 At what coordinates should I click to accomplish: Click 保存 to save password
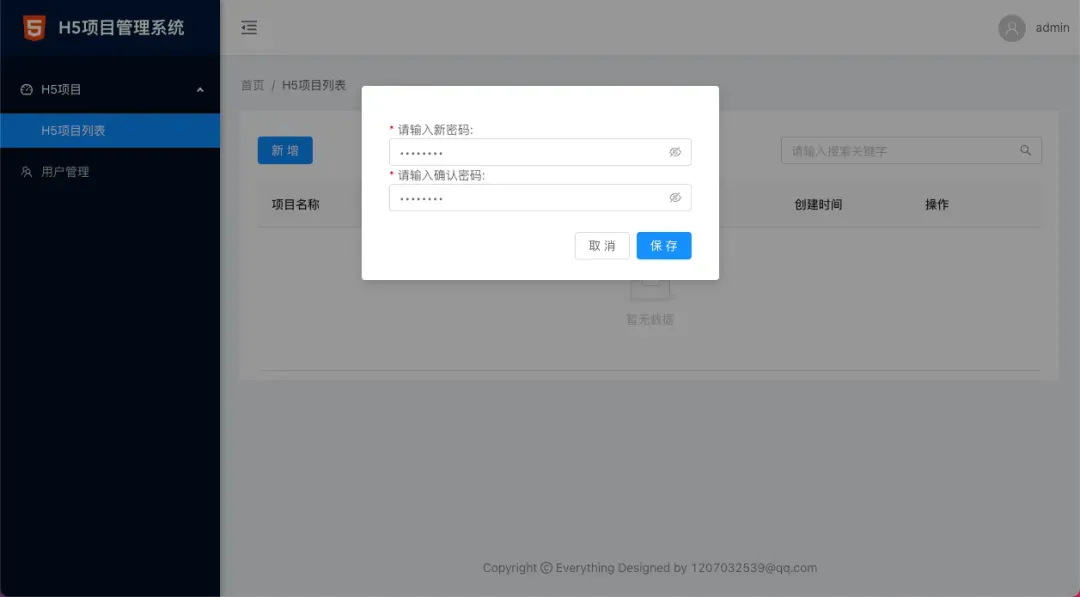(x=664, y=246)
